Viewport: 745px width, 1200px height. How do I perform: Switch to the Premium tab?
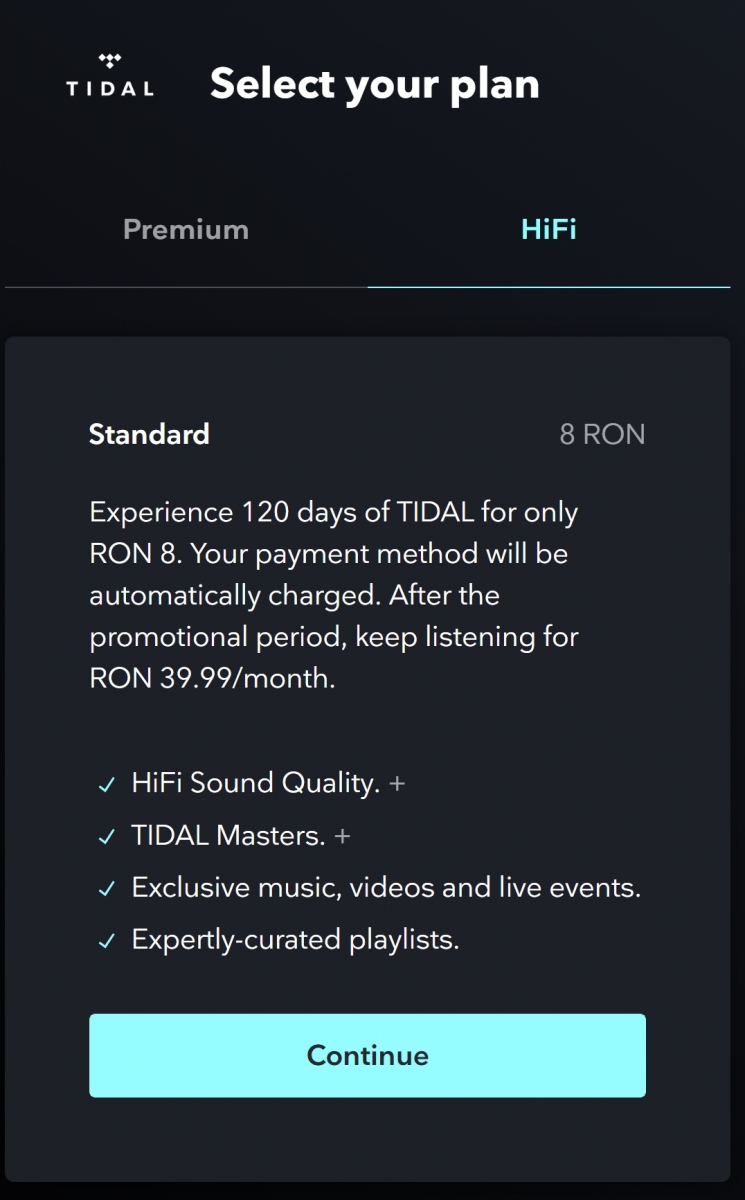click(x=186, y=229)
